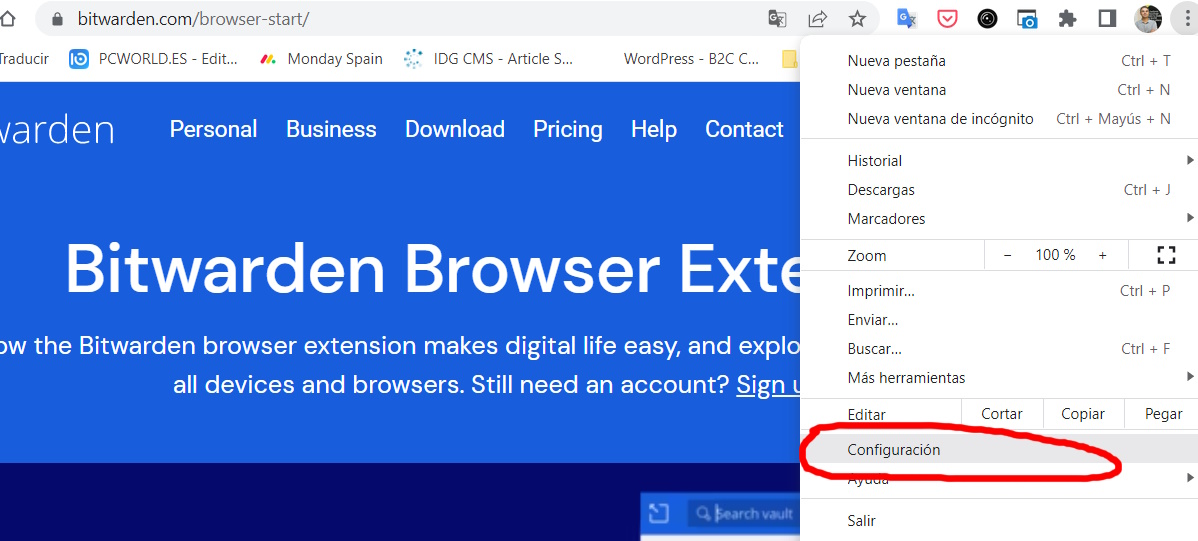Select Imprimir menu item

click(x=999, y=291)
